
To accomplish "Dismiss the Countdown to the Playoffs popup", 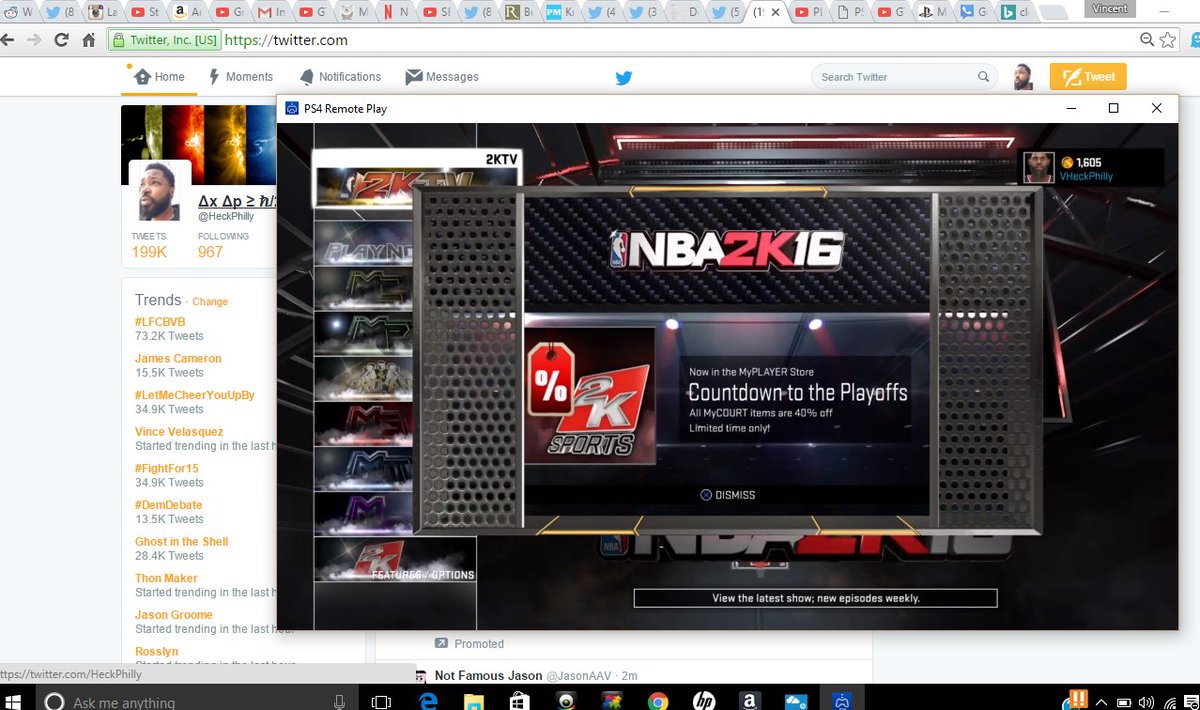I will [727, 494].
